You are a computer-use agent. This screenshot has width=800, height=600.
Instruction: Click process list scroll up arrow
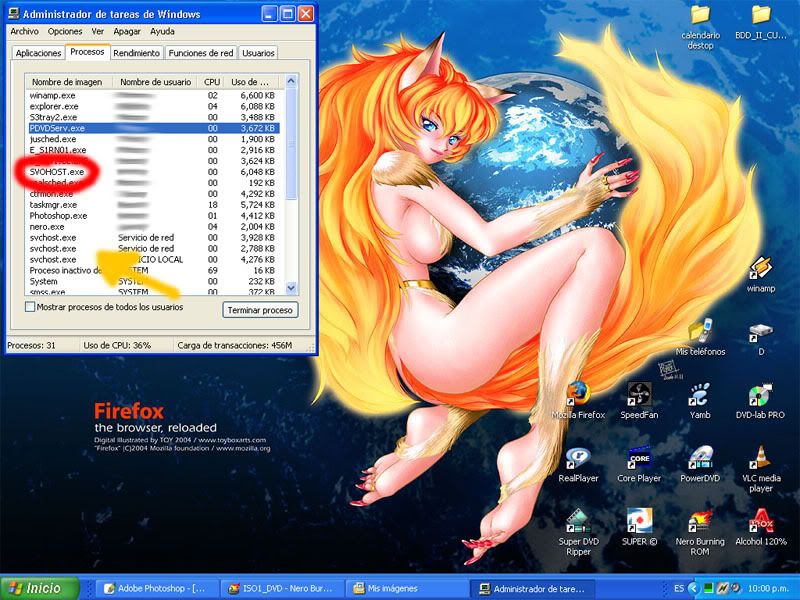[291, 81]
